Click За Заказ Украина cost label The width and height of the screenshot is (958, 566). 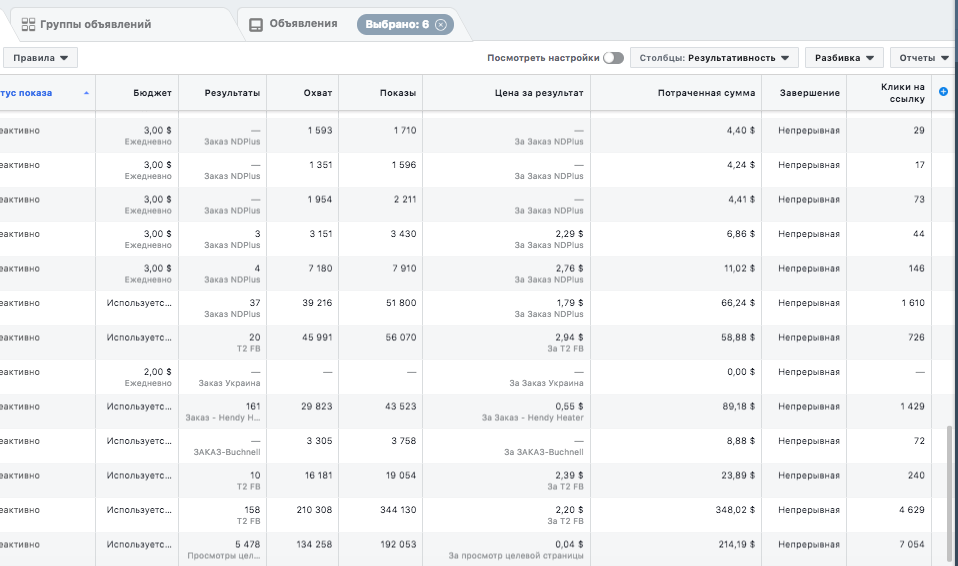click(546, 383)
